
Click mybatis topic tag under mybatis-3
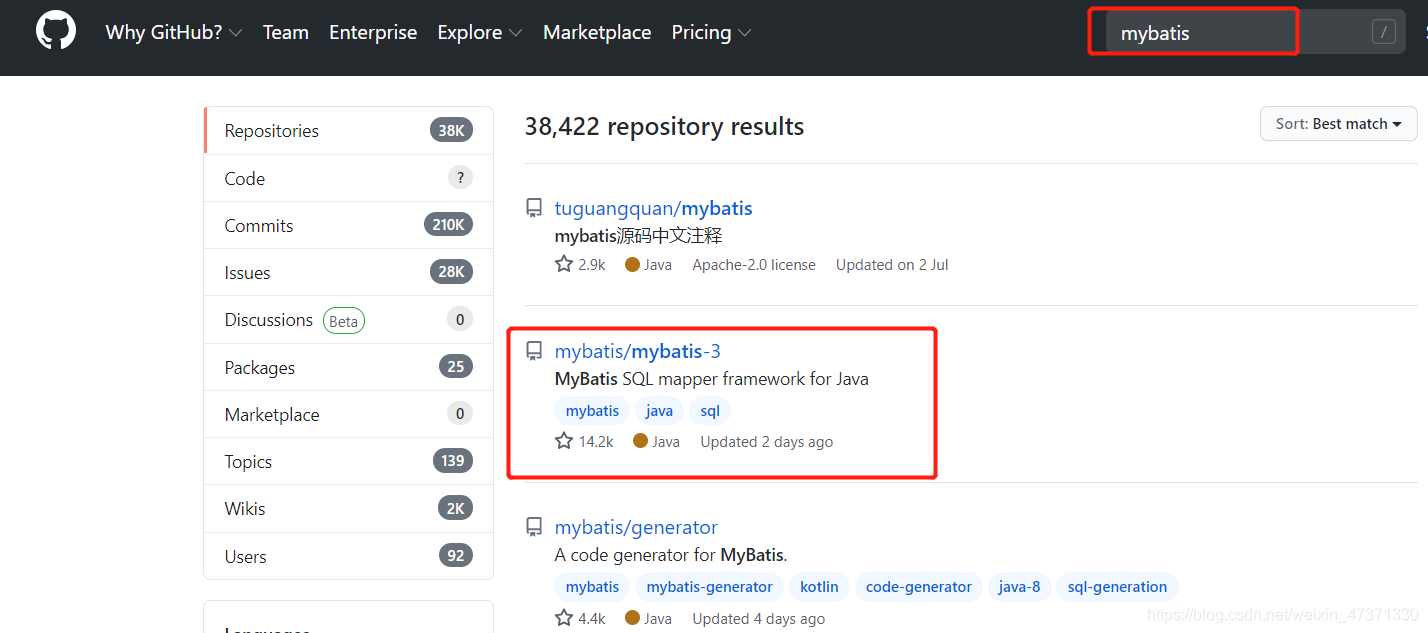click(x=592, y=411)
